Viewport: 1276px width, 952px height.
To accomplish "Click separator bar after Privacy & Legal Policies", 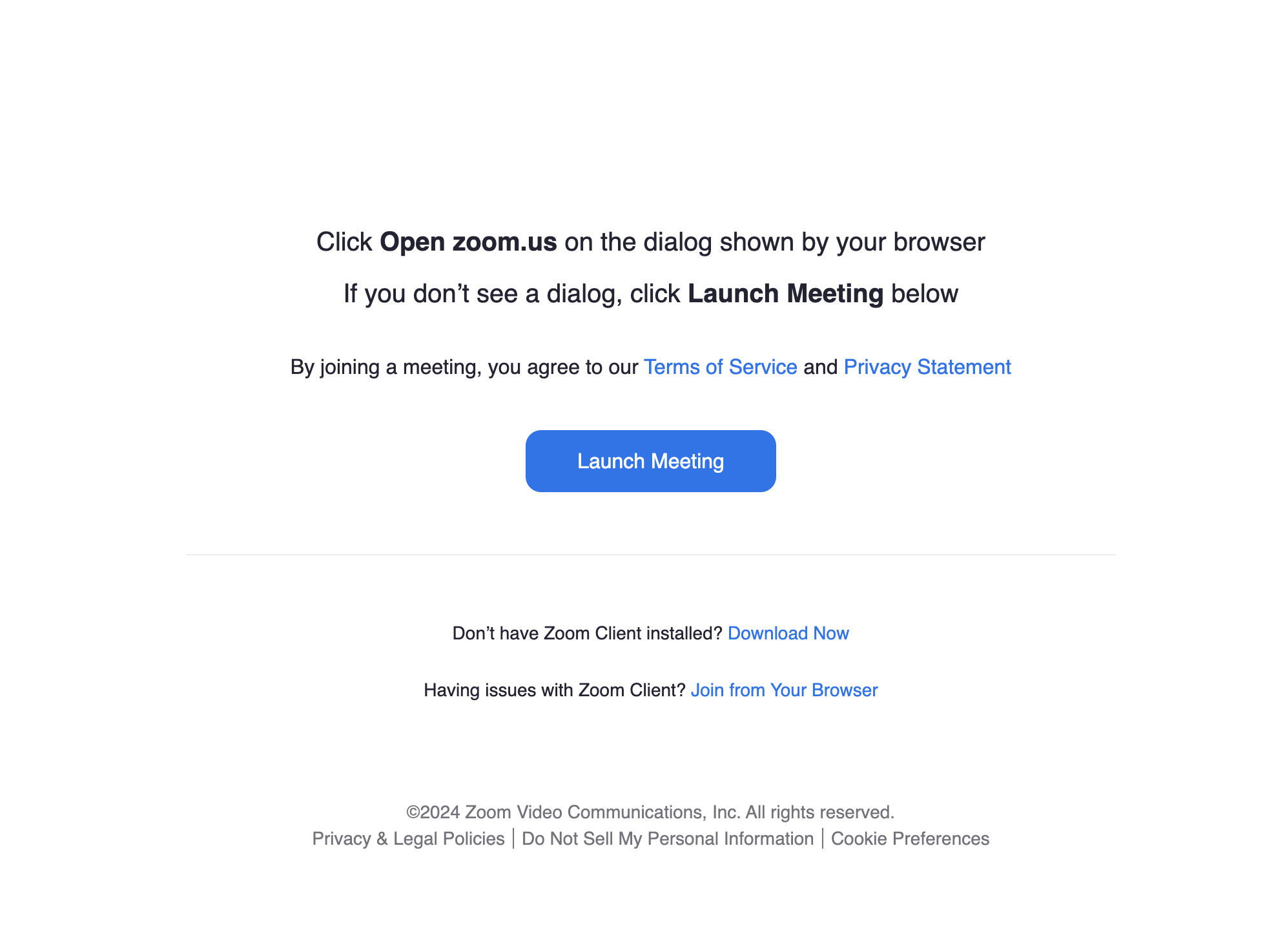I will click(x=513, y=838).
